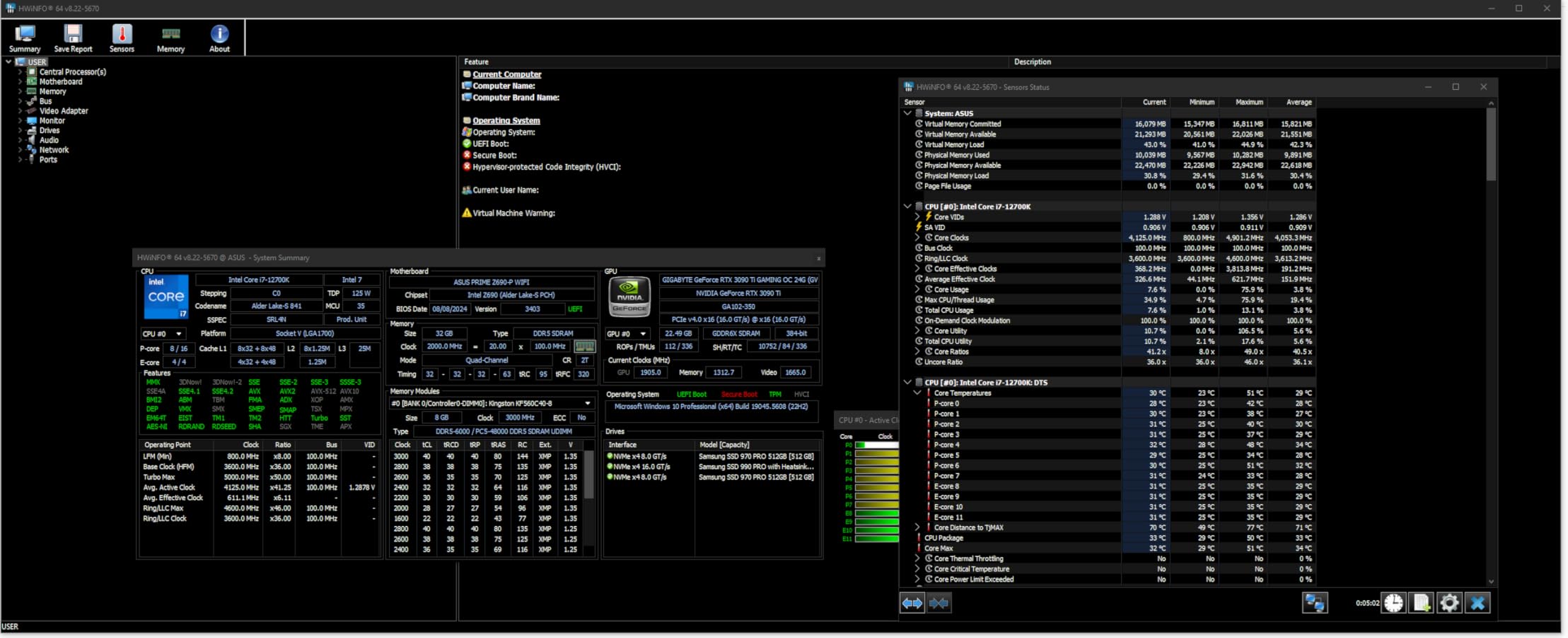
Task: Select the Bus tree item
Action: pos(45,101)
